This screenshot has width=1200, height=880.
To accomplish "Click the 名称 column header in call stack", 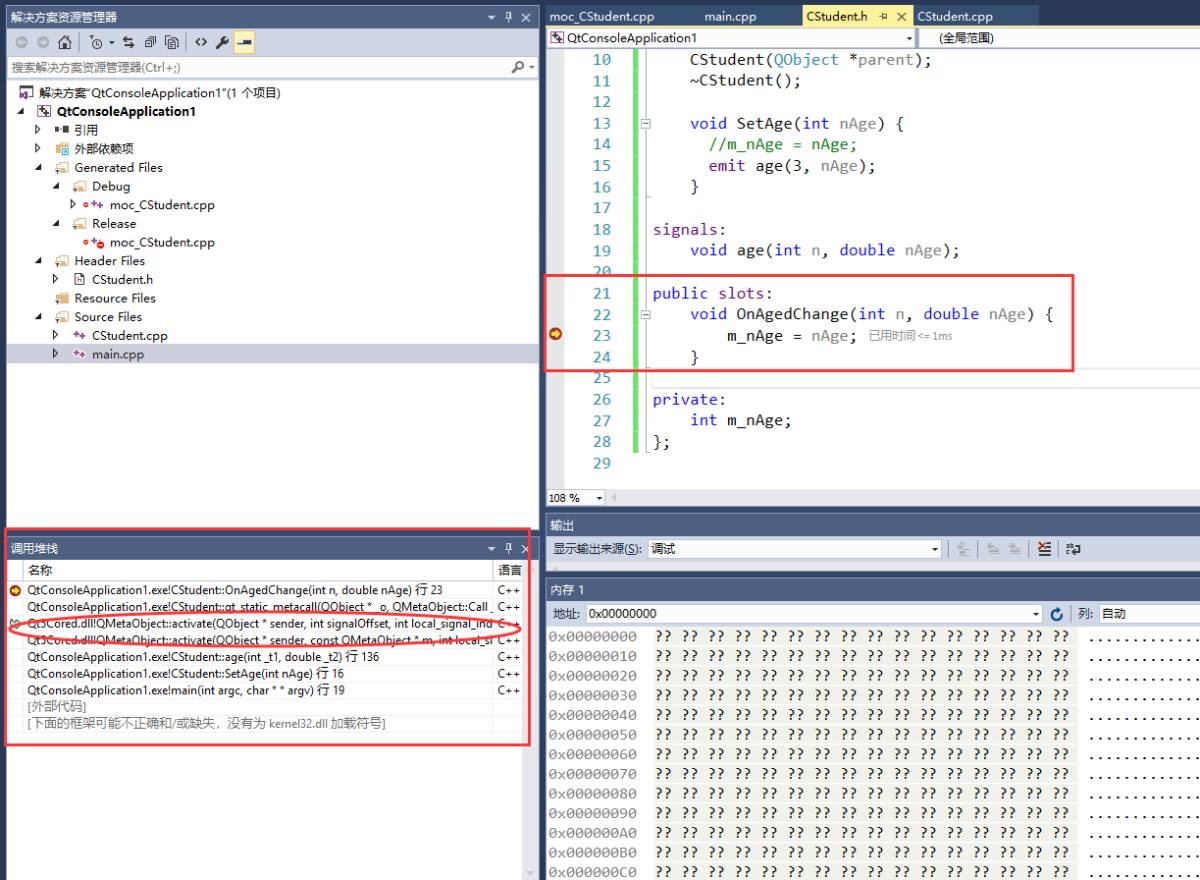I will 258,570.
